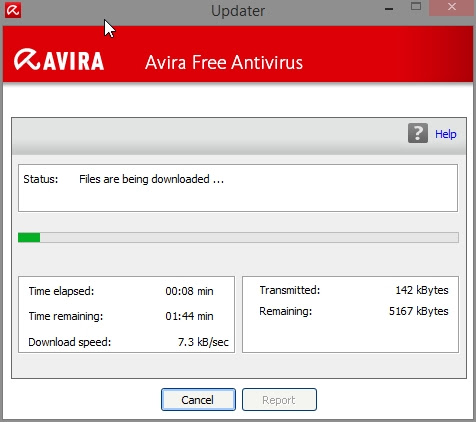Click status text 'Files are being downloaded …'
The width and height of the screenshot is (476, 422).
[x=151, y=179]
